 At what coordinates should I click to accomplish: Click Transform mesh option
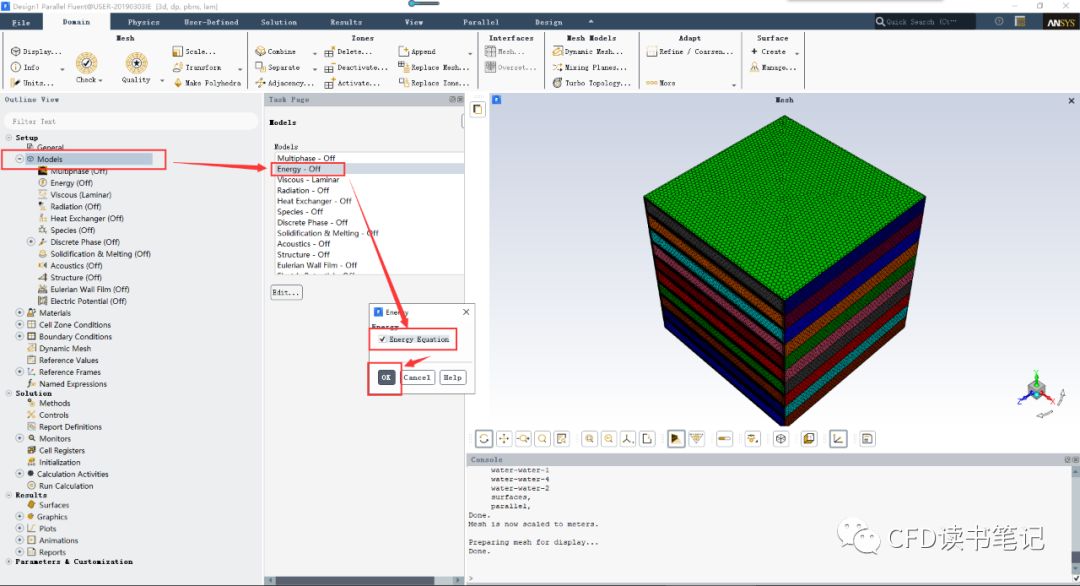click(x=197, y=67)
